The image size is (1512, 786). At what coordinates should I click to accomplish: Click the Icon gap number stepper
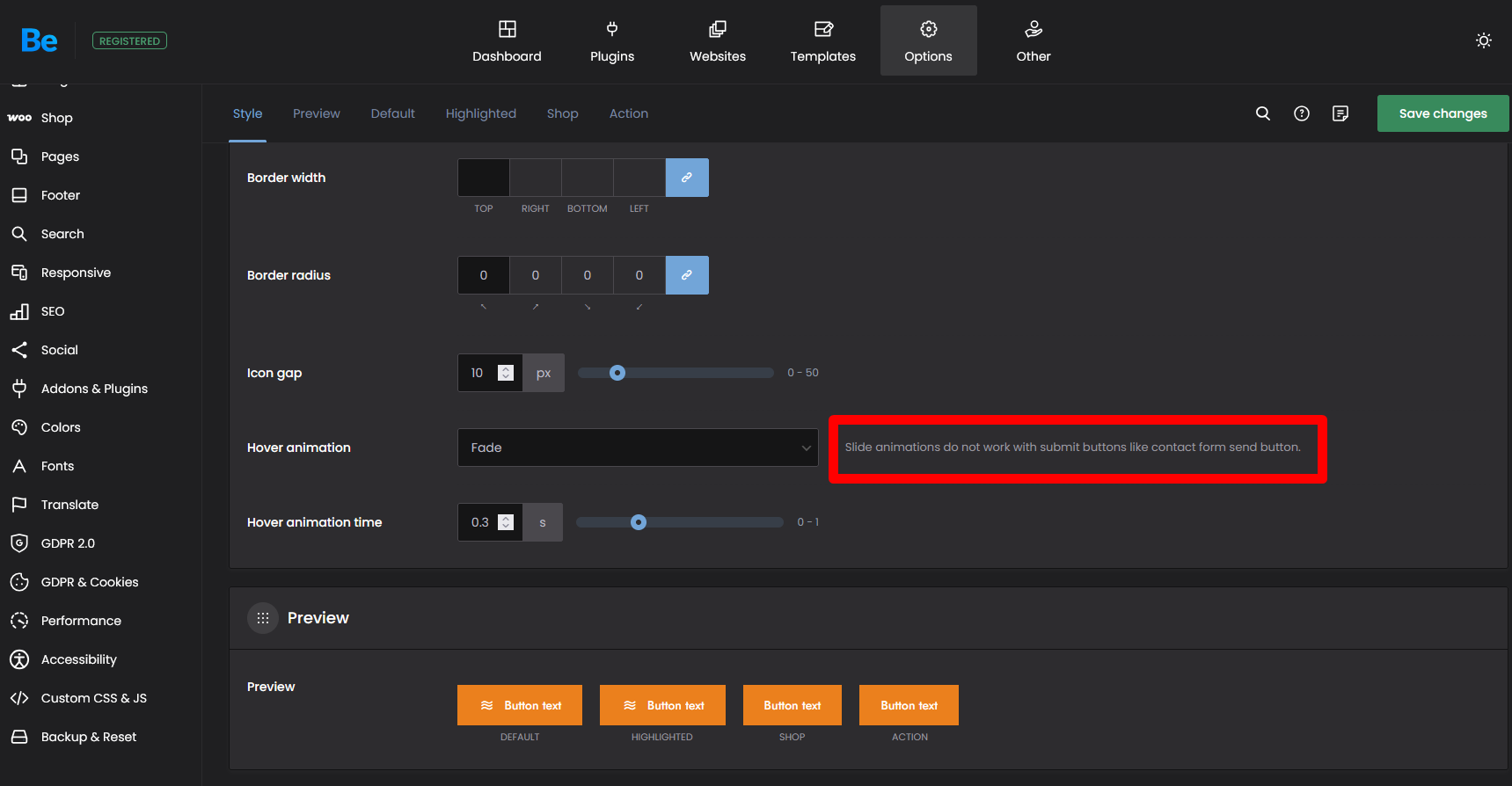506,373
